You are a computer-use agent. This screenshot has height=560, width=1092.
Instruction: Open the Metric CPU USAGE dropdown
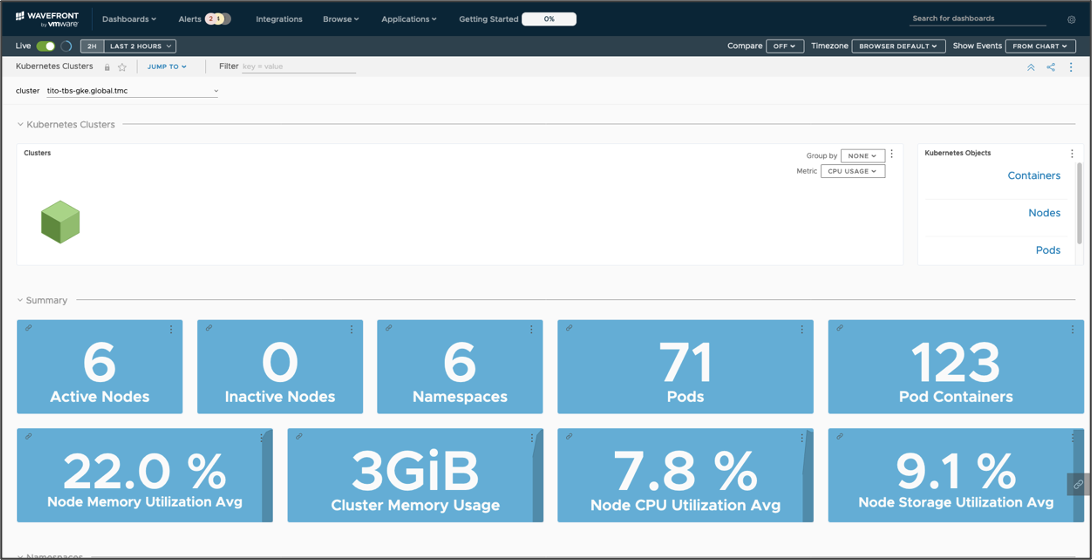tap(852, 171)
